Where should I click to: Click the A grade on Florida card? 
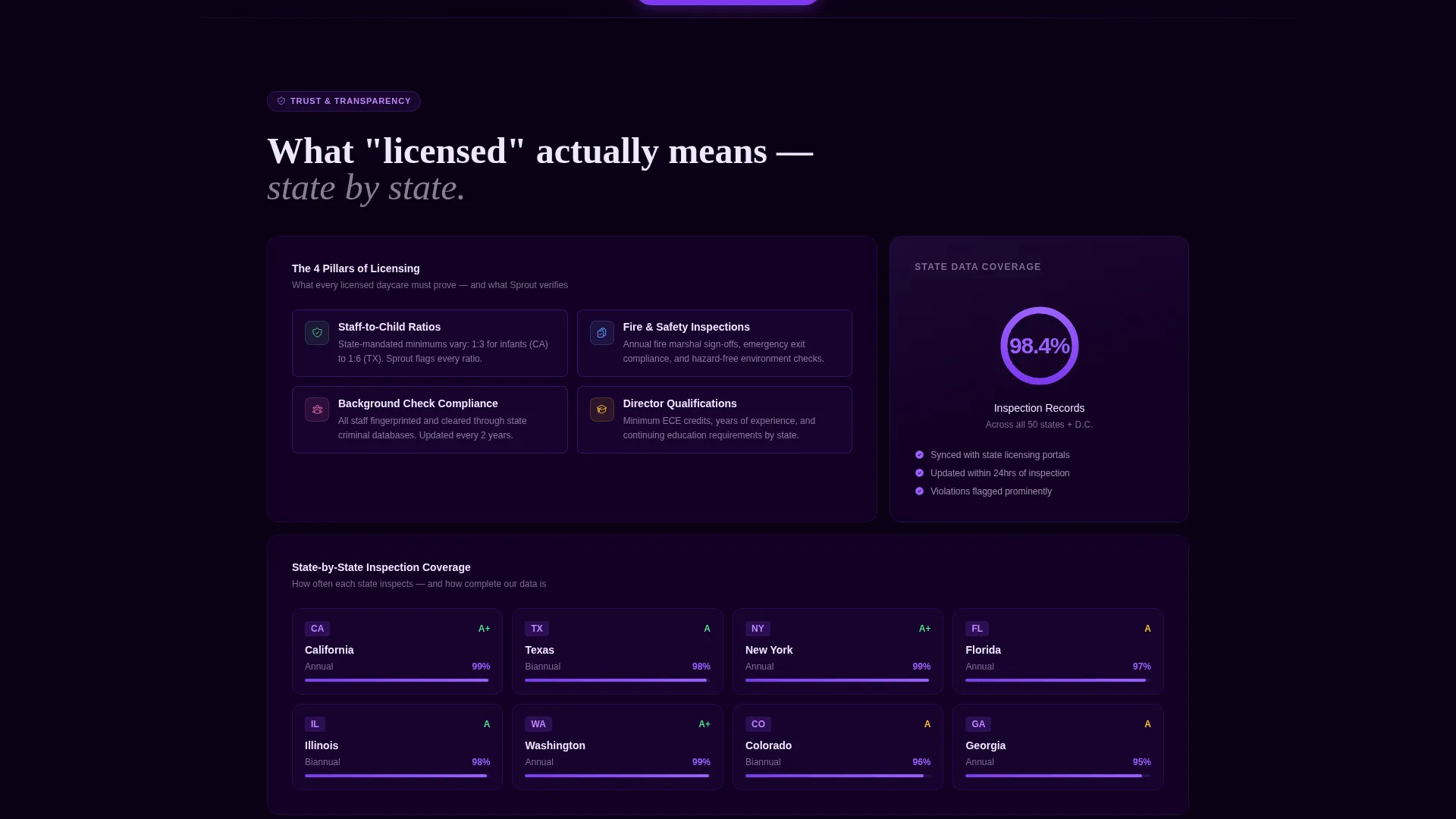(1147, 629)
